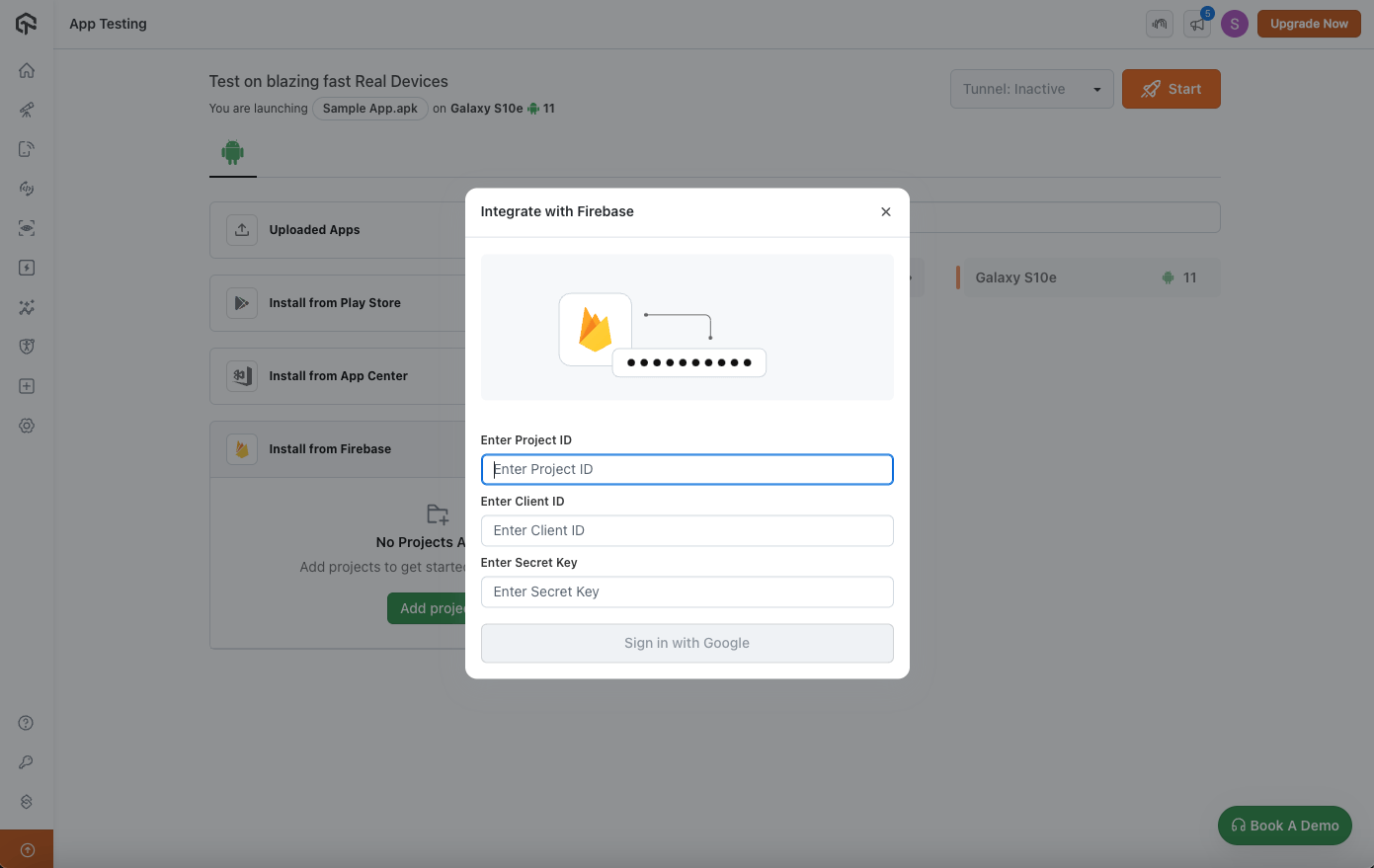Open the Book A Demo chat button
The width and height of the screenshot is (1374, 868).
click(x=1284, y=826)
